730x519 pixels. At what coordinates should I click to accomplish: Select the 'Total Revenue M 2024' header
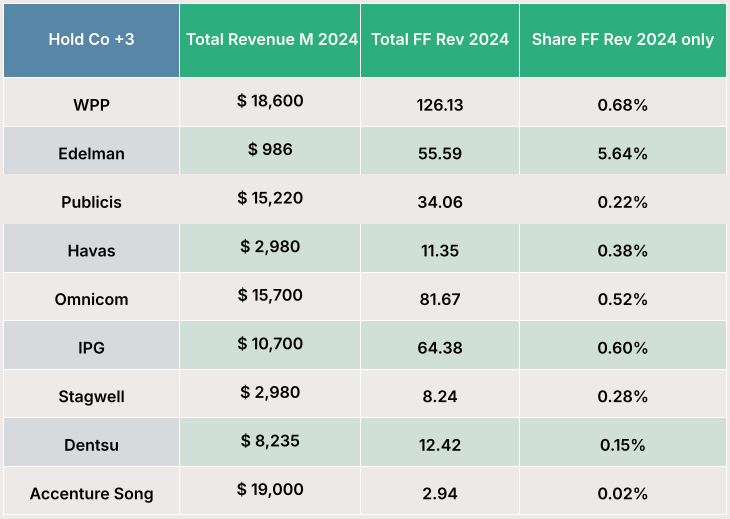(x=270, y=40)
